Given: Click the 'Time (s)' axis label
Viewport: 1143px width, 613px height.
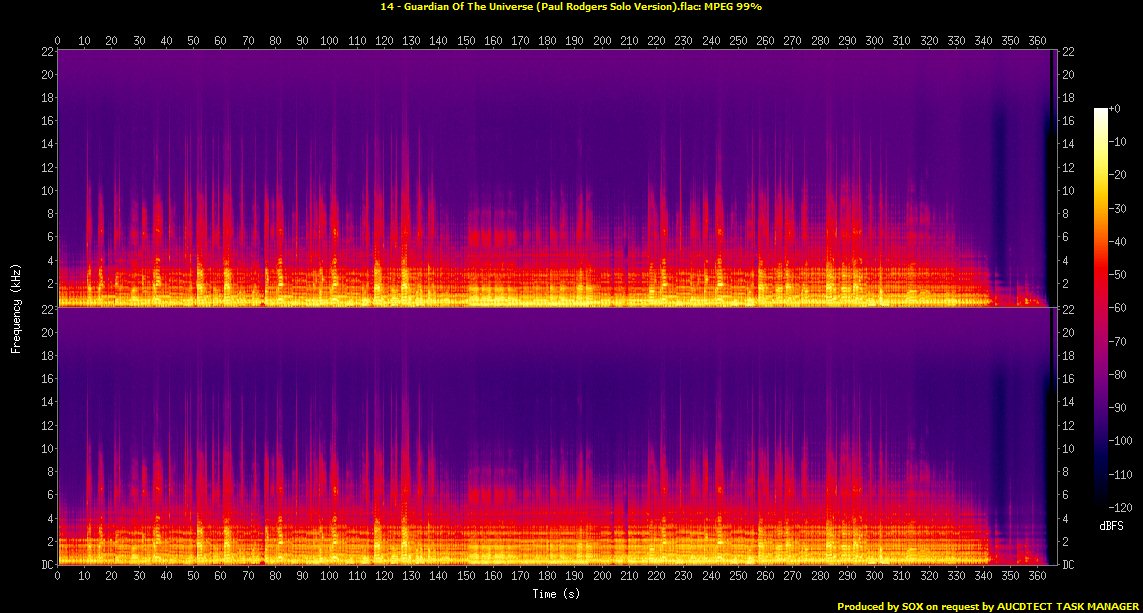Looking at the screenshot, I should pos(553,594).
